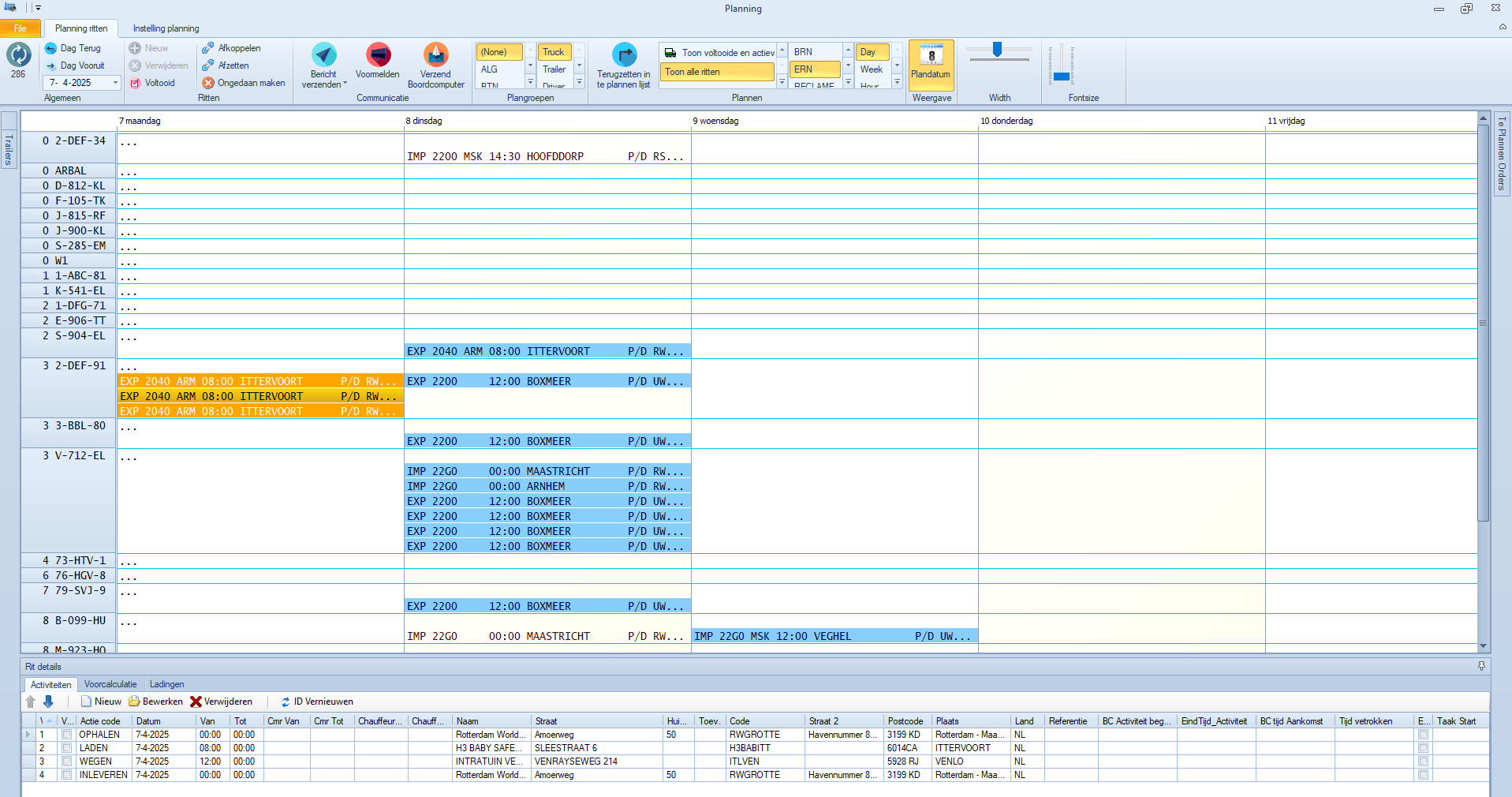The image size is (1512, 797).
Task: Click the Afzetten icon
Action: point(207,65)
